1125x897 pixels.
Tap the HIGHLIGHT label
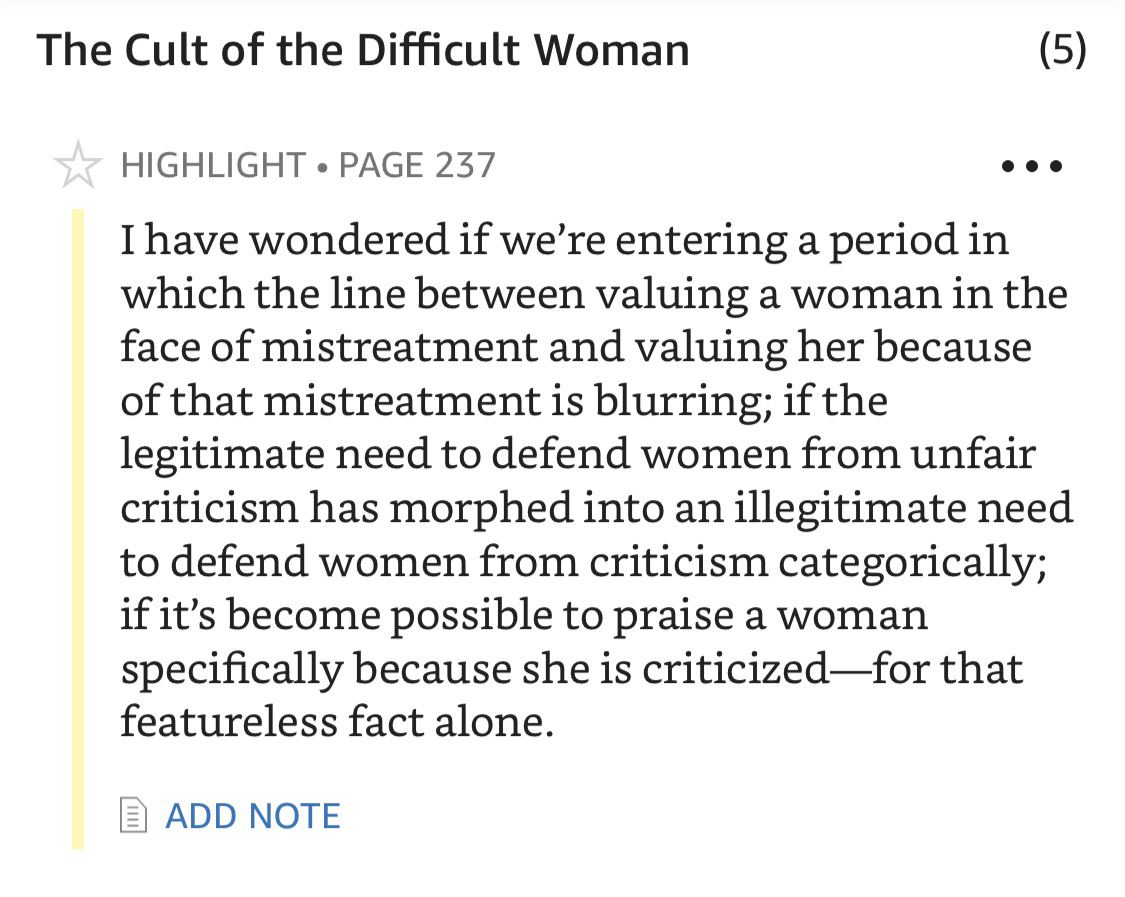point(213,165)
